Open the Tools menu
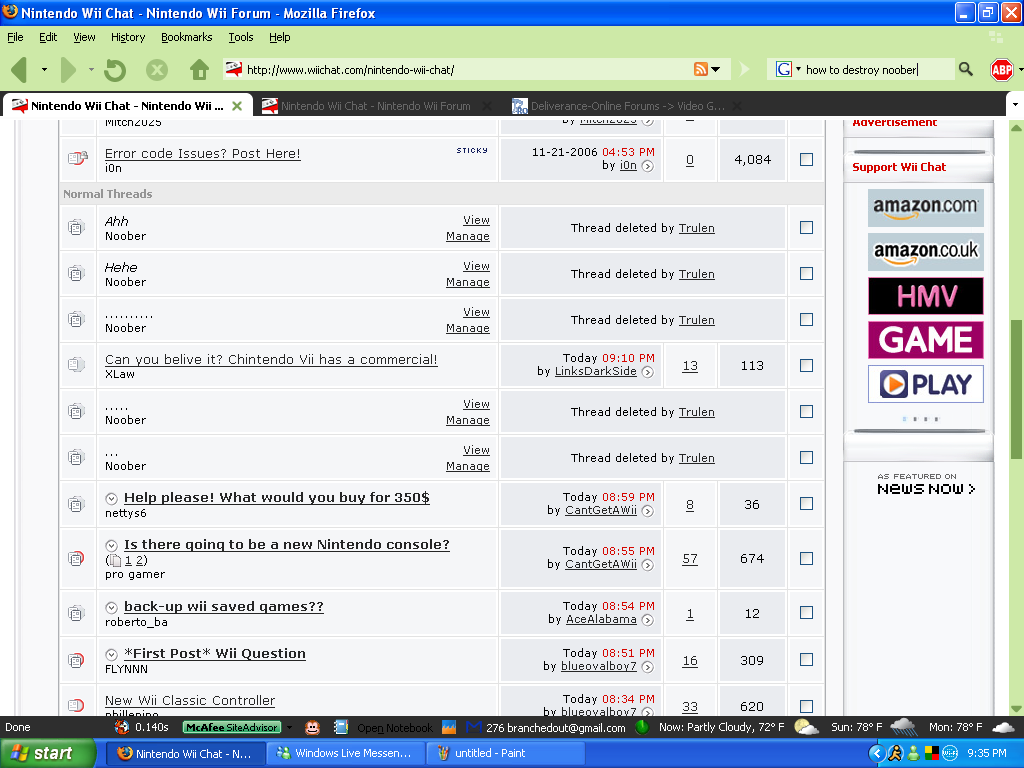The image size is (1024, 768). point(241,37)
